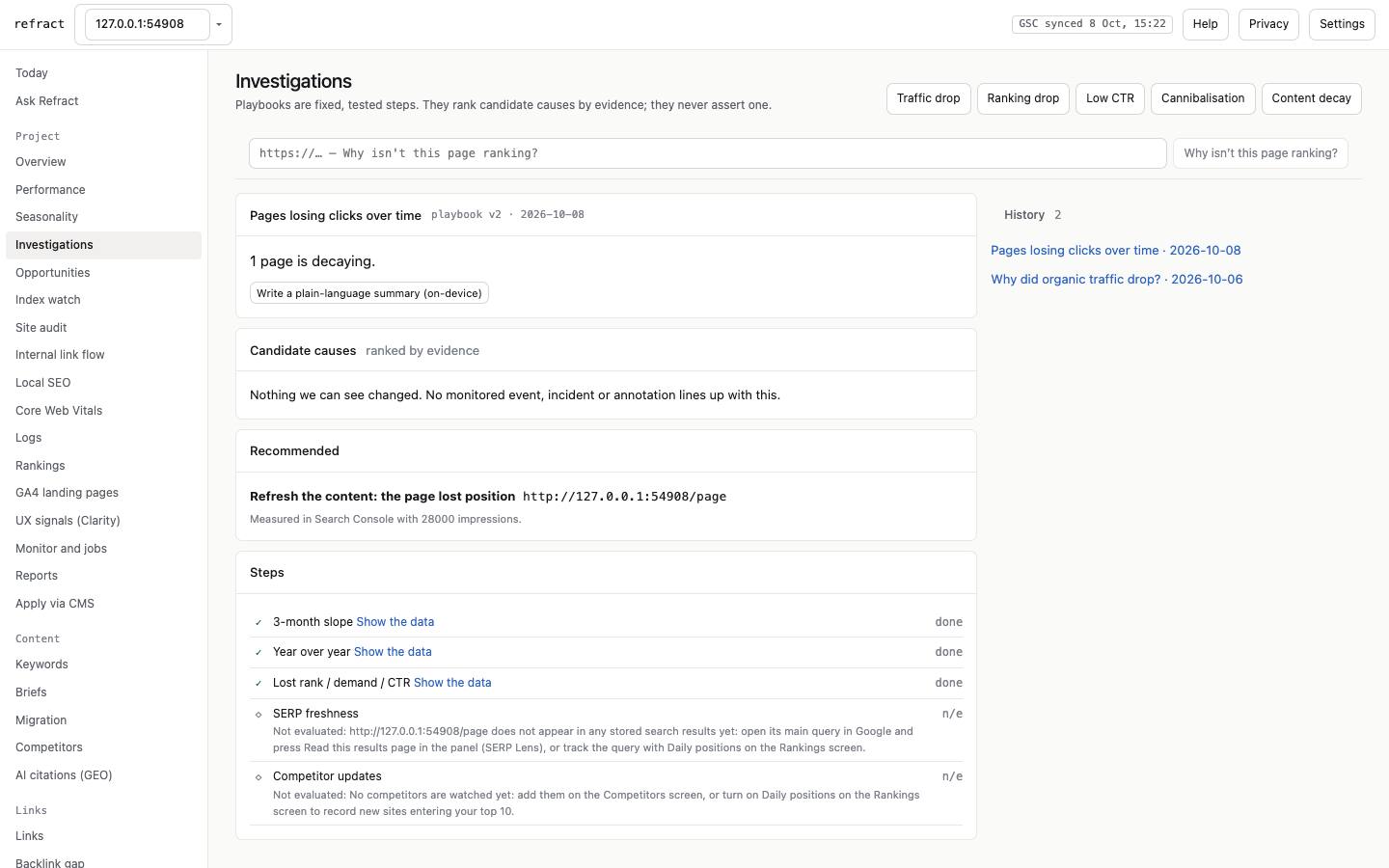Open history entry 'Why did organic traffic drop?'
Viewport: 1389px width, 868px height.
click(x=1117, y=280)
